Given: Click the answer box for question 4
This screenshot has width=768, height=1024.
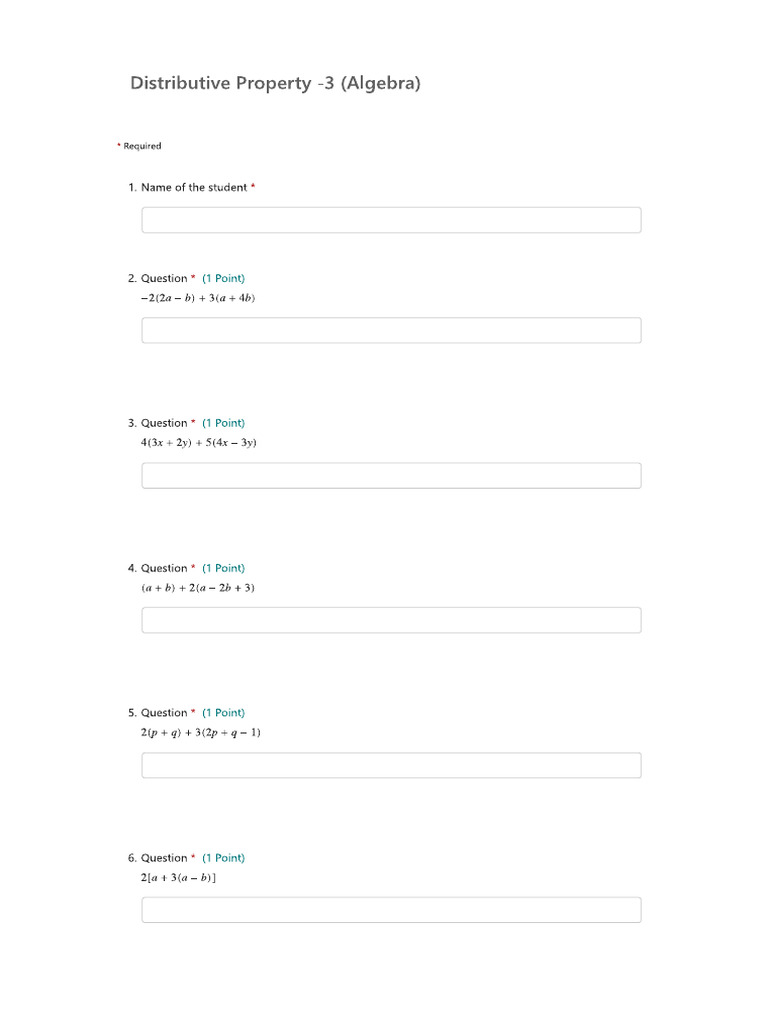Looking at the screenshot, I should point(391,620).
